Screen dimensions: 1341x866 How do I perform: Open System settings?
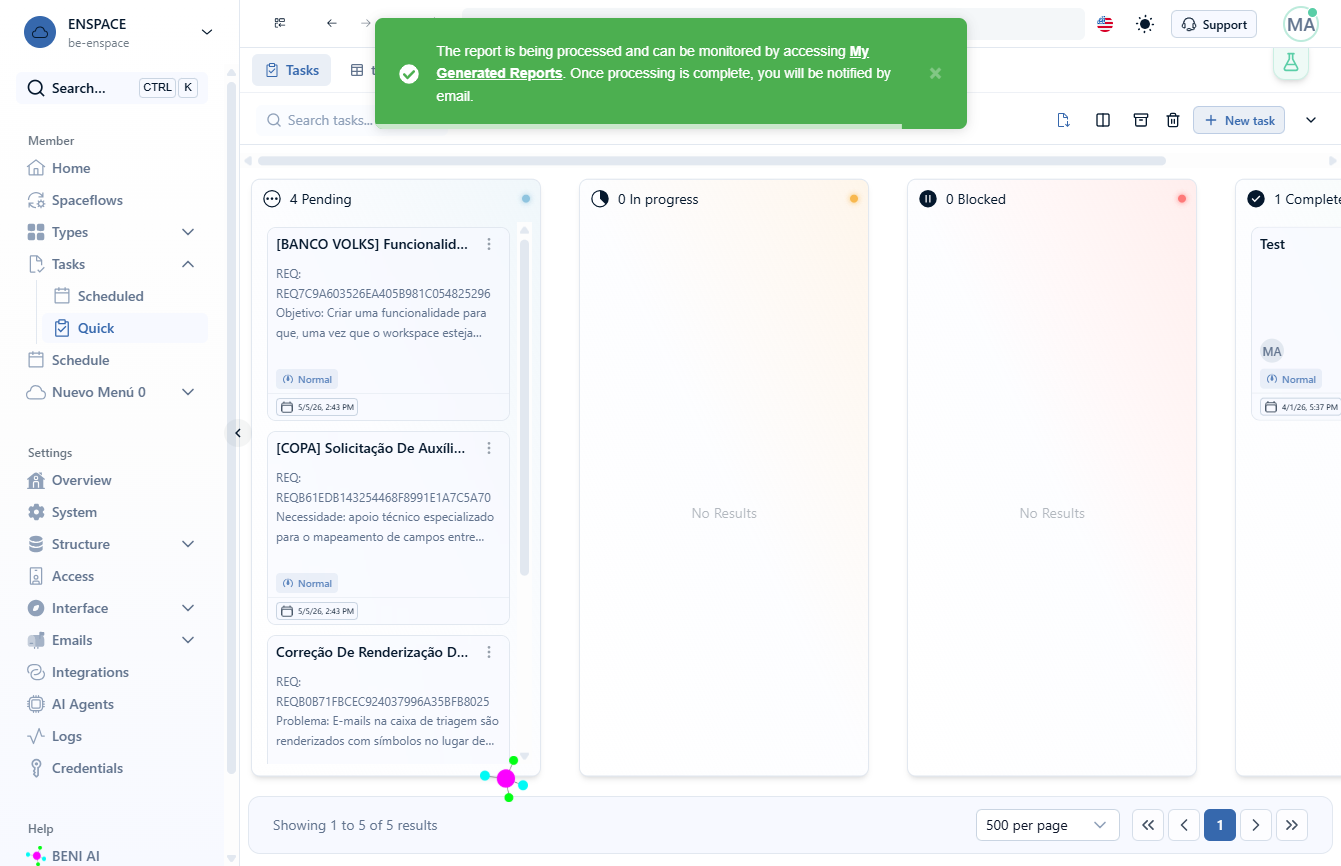click(x=74, y=512)
